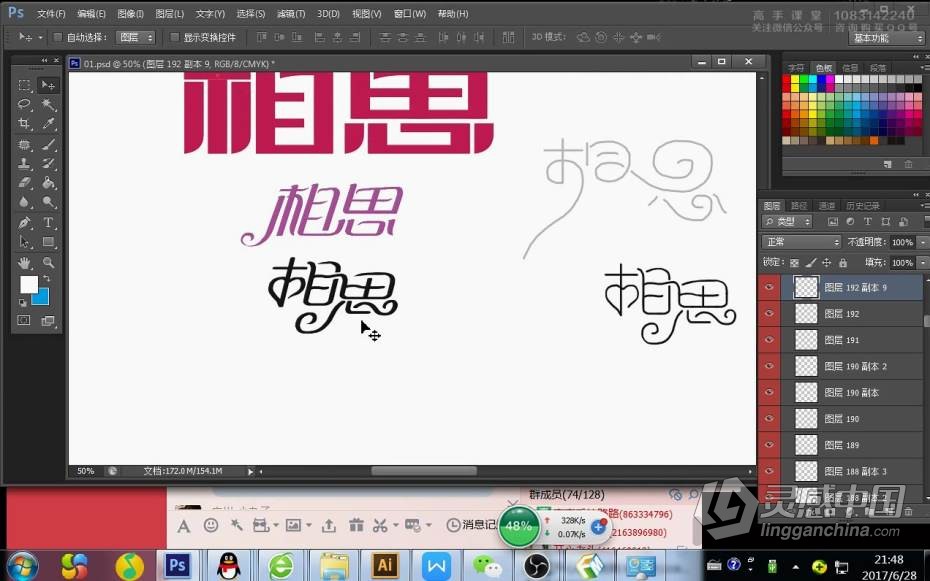Image resolution: width=930 pixels, height=581 pixels.
Task: Open QQ image send dropdown arrow
Action: 308,525
